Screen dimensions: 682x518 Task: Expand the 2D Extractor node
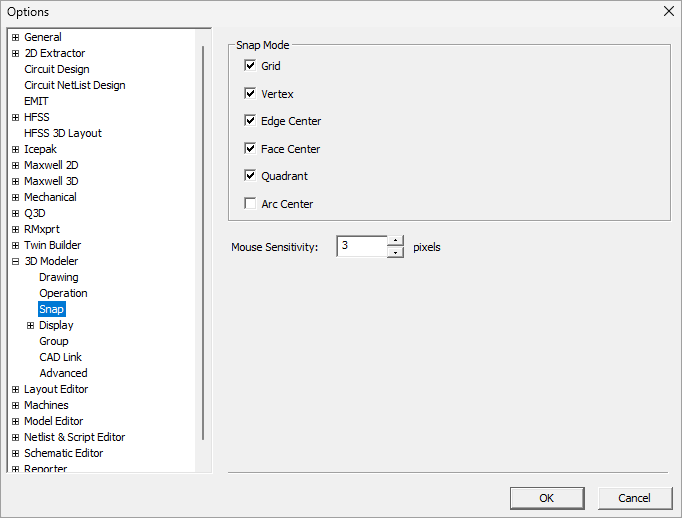(x=16, y=53)
